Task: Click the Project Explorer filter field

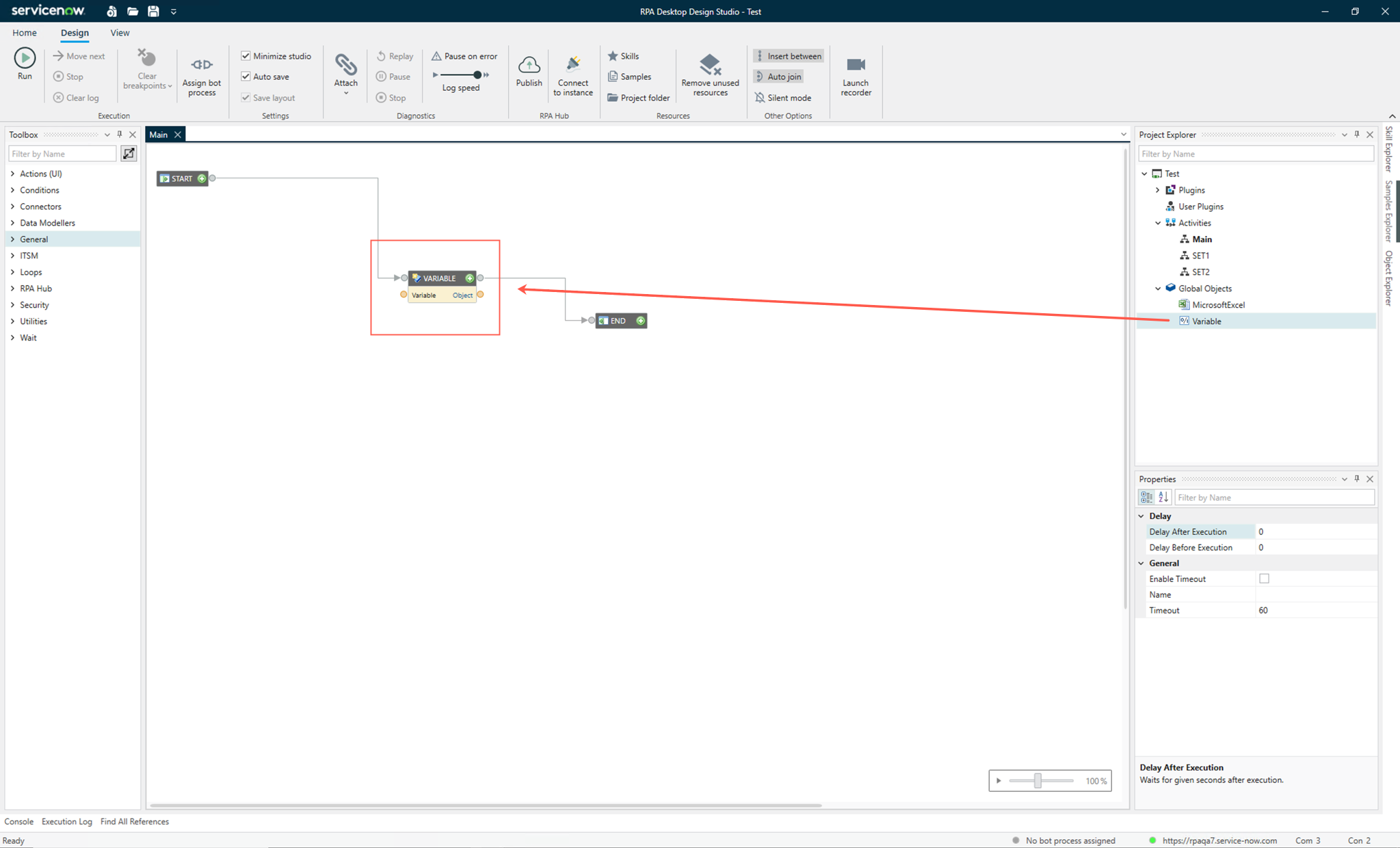Action: 1256,154
